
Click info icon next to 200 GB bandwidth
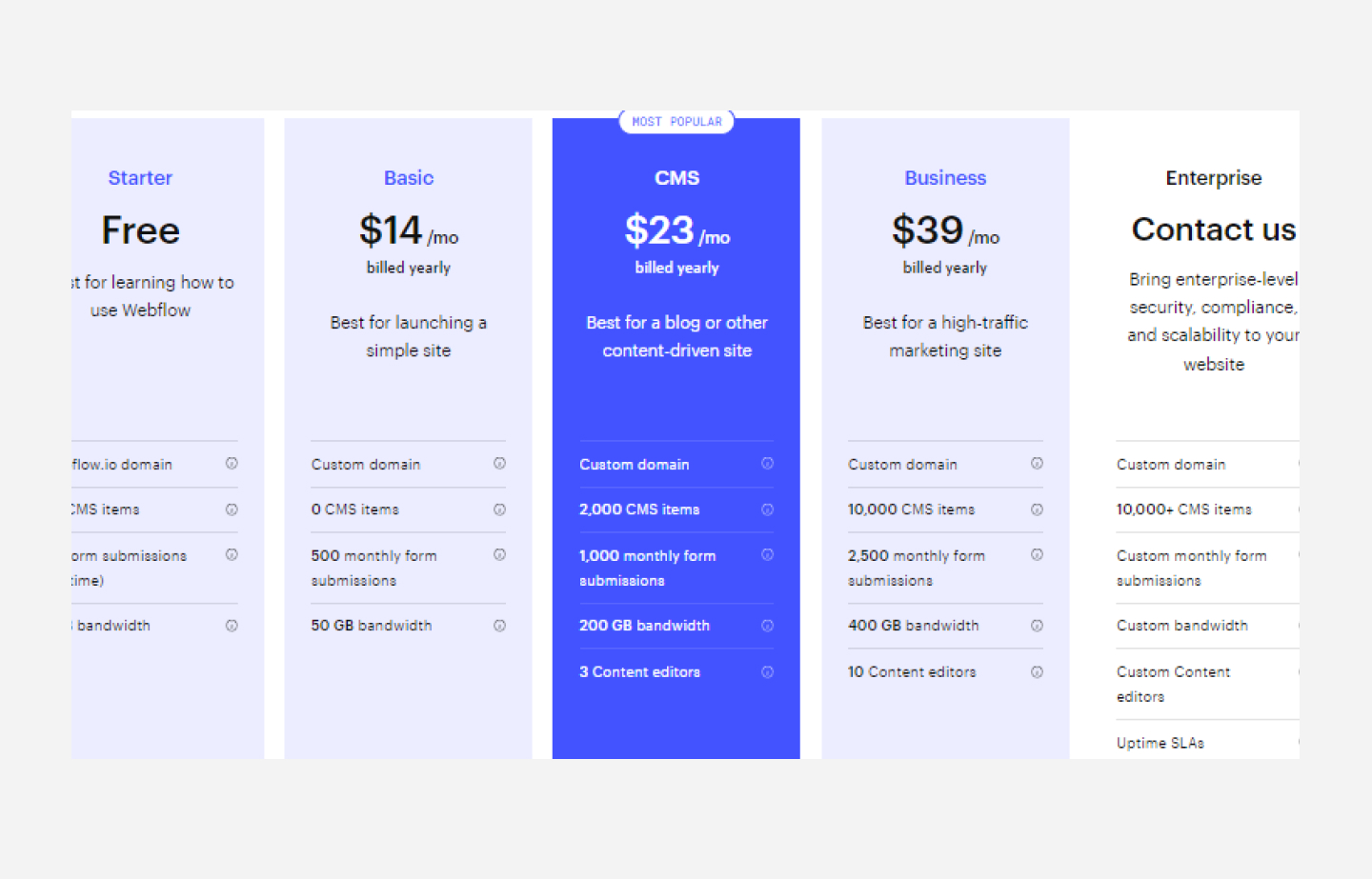click(768, 626)
